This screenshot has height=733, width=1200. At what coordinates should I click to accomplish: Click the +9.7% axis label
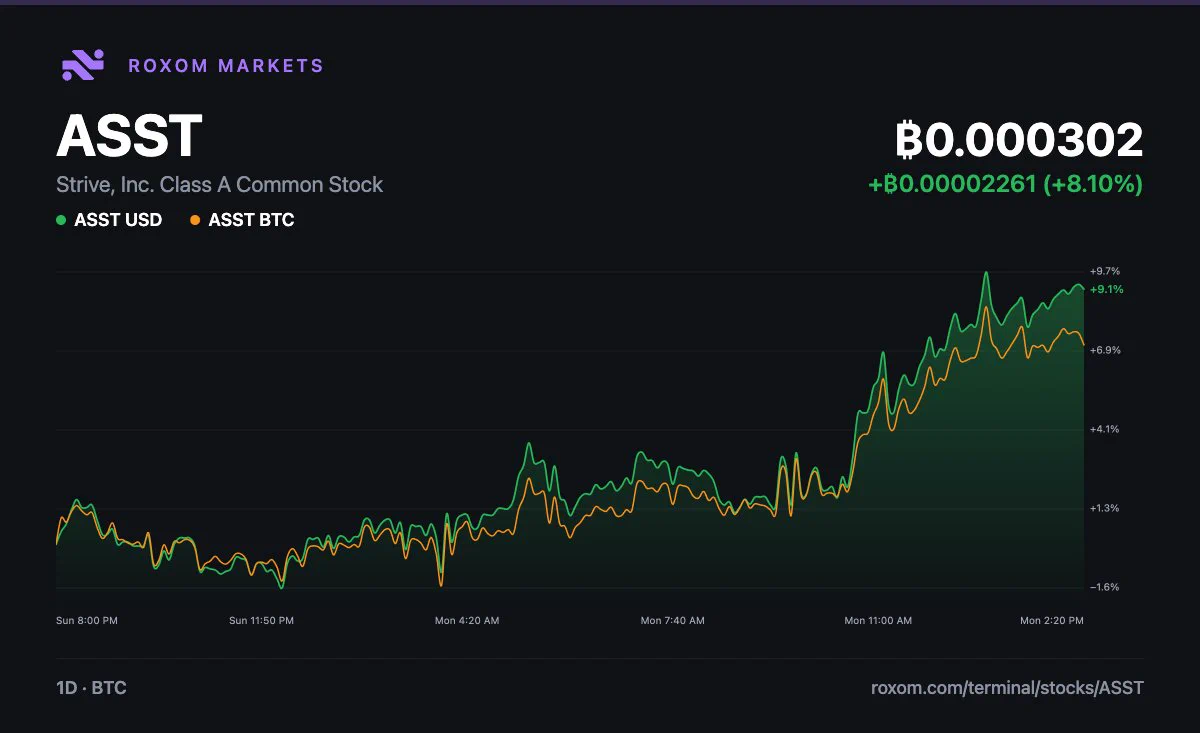click(x=1105, y=271)
